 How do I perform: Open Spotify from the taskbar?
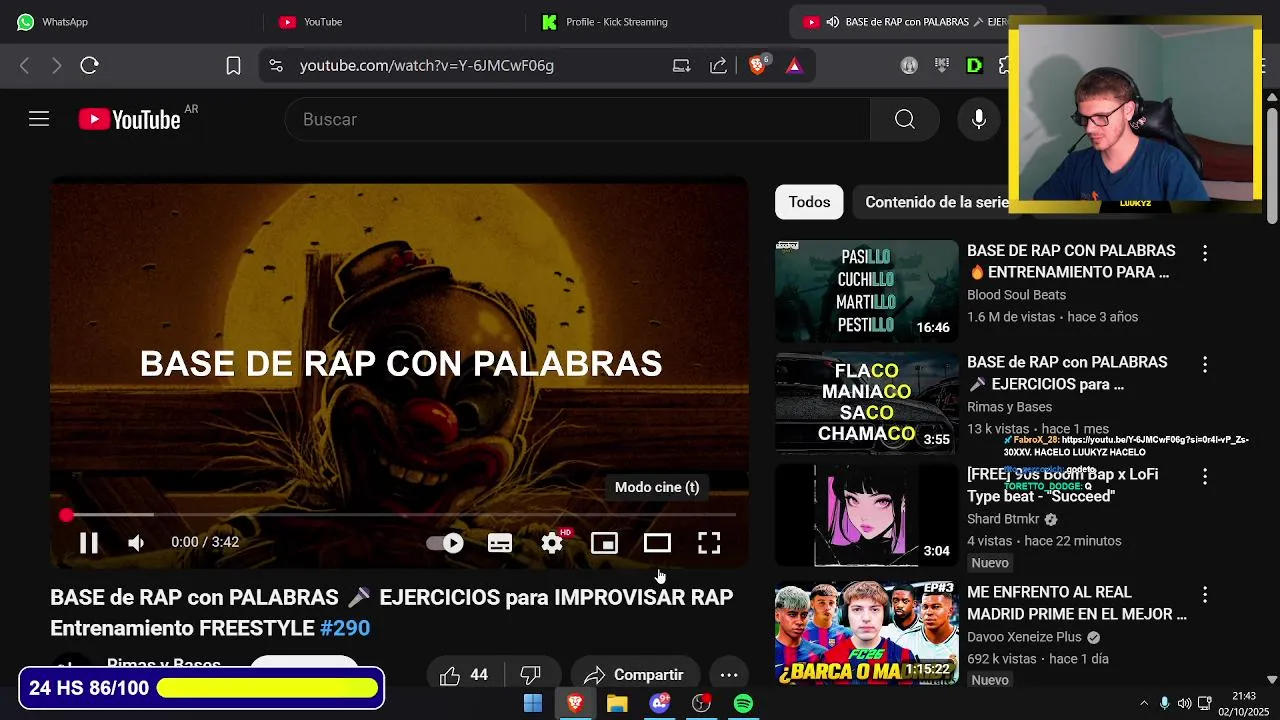(x=743, y=704)
